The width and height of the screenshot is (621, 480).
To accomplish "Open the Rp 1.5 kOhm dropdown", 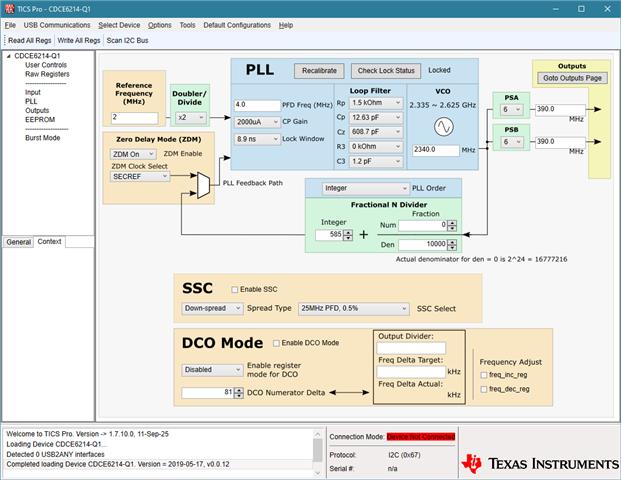I will click(x=376, y=103).
